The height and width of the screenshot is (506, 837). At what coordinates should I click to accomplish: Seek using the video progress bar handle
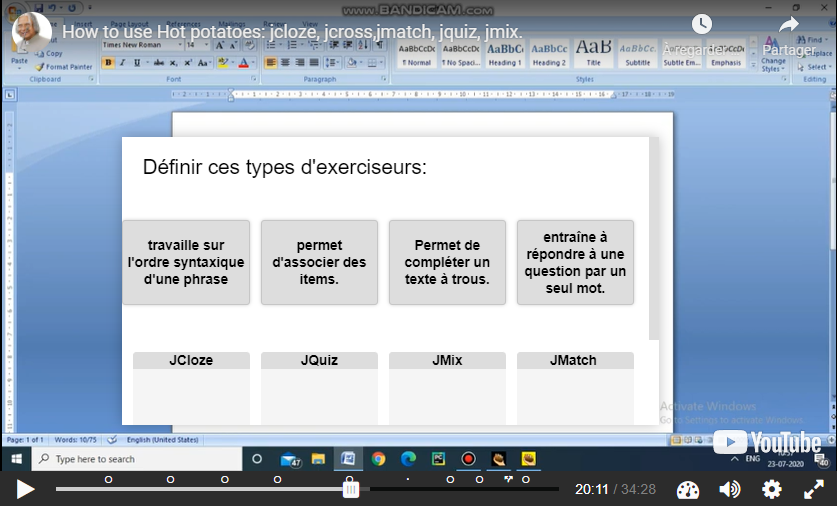pyautogui.click(x=350, y=488)
